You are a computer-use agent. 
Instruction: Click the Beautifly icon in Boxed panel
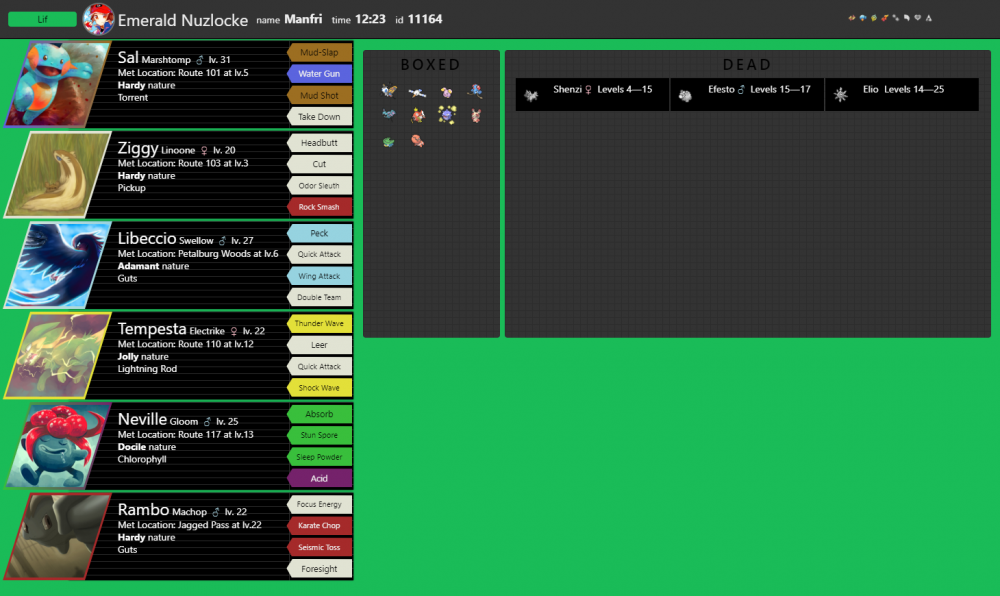(389, 91)
